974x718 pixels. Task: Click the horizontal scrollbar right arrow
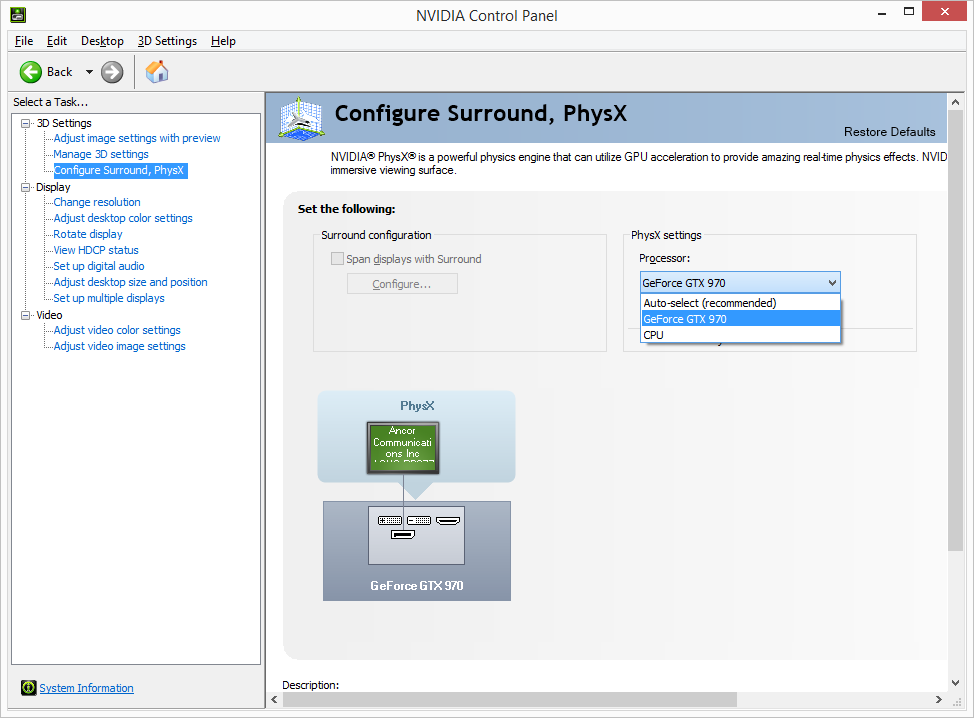point(939,699)
